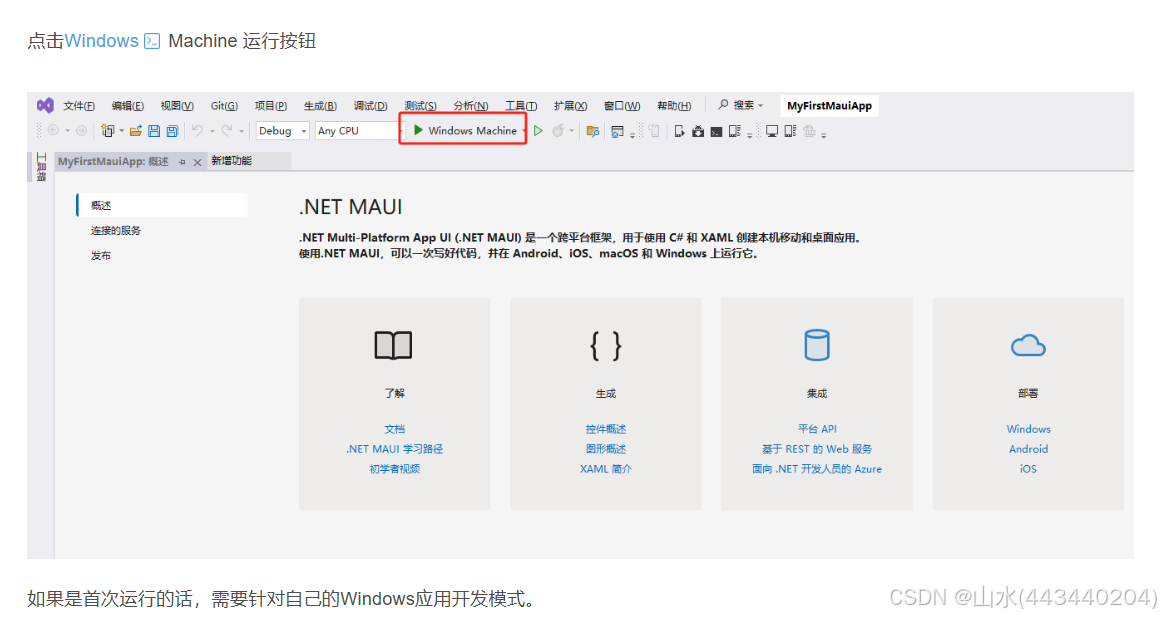Screen dimensions: 1161x617
Task: Open the 视图(V) menu
Action: (x=177, y=106)
